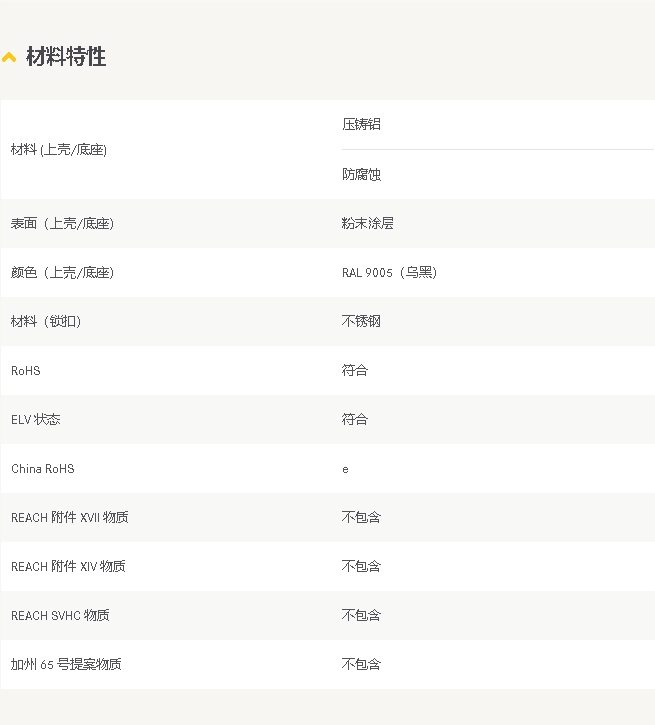The height and width of the screenshot is (725, 655).
Task: Select the 防腐蚀 value
Action: 361,174
